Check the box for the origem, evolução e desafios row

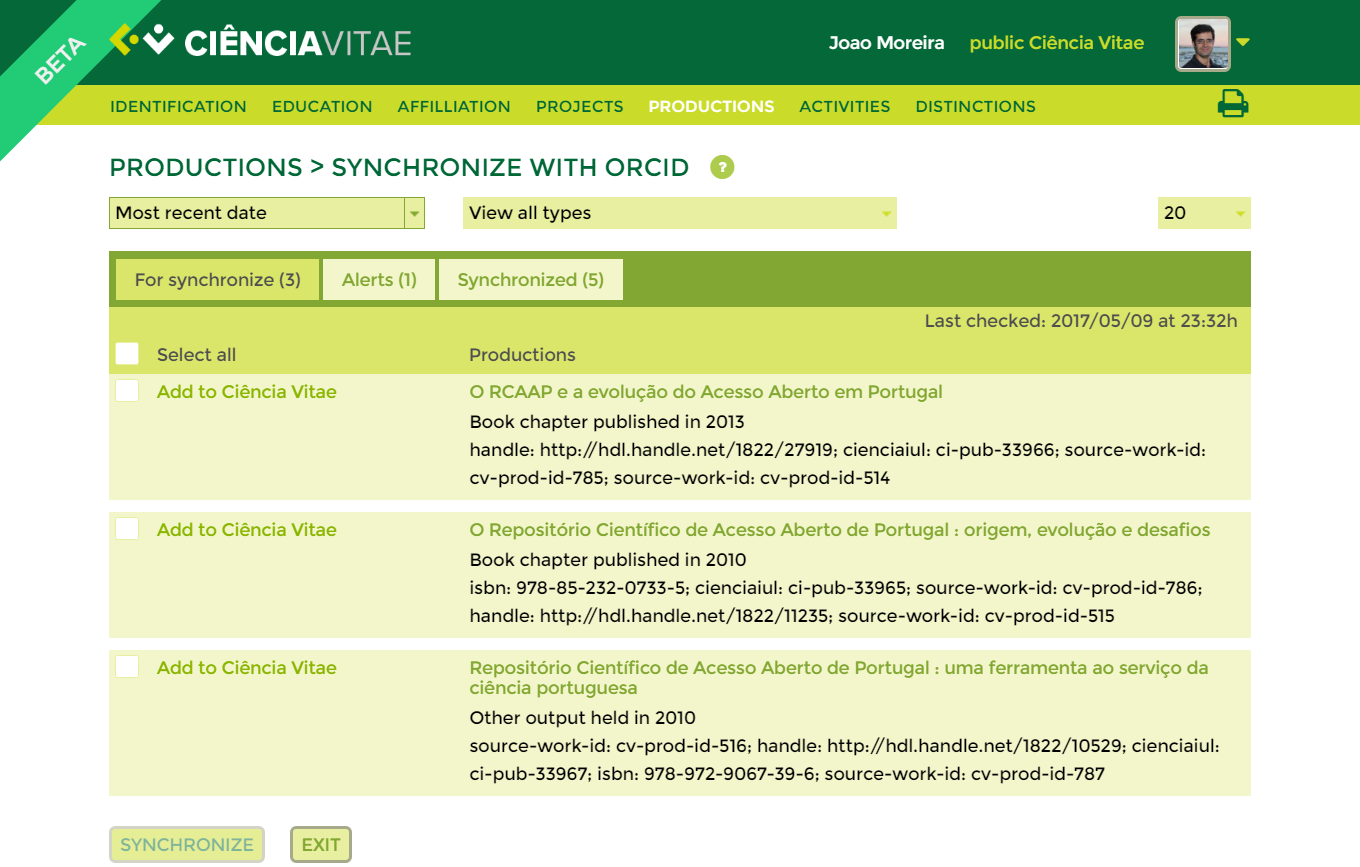[127, 529]
